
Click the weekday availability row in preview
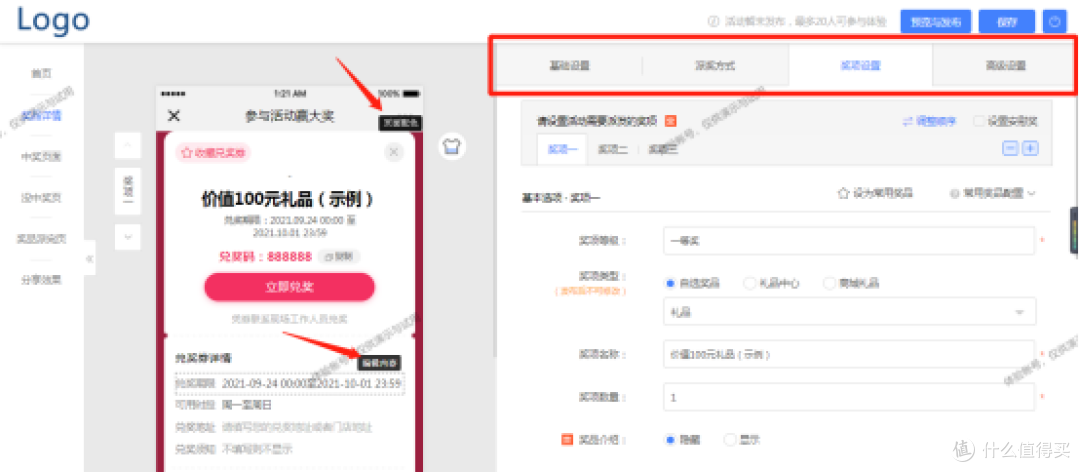[x=224, y=405]
